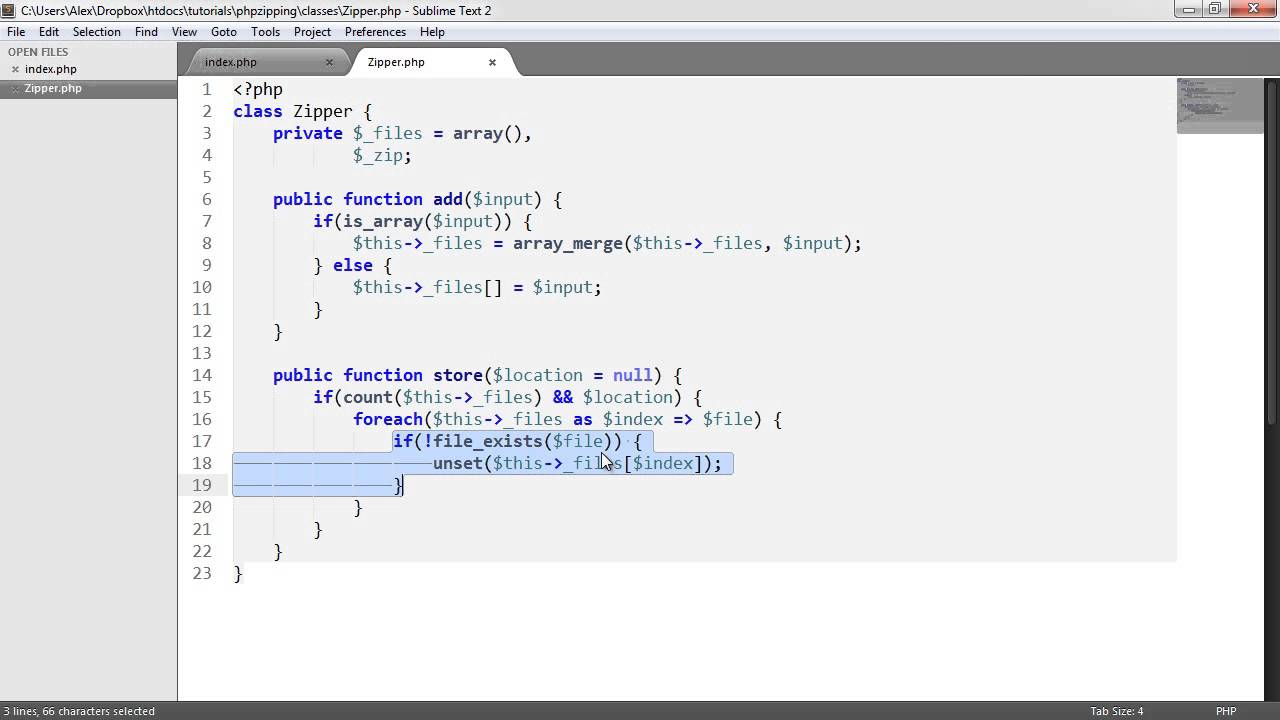Click 'file_exists' on line 17
This screenshot has height=720, width=1280.
[x=488, y=441]
